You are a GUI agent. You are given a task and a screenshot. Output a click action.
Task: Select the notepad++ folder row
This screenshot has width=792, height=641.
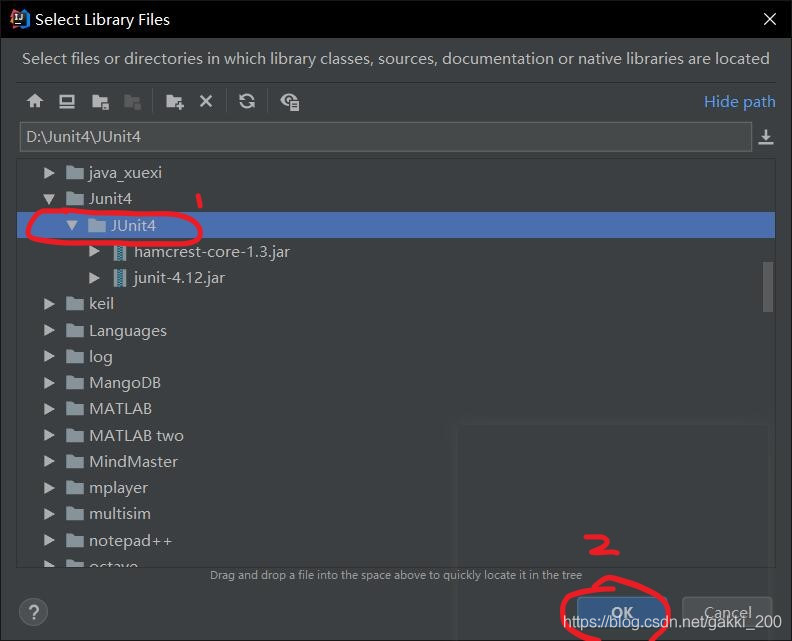pos(395,540)
